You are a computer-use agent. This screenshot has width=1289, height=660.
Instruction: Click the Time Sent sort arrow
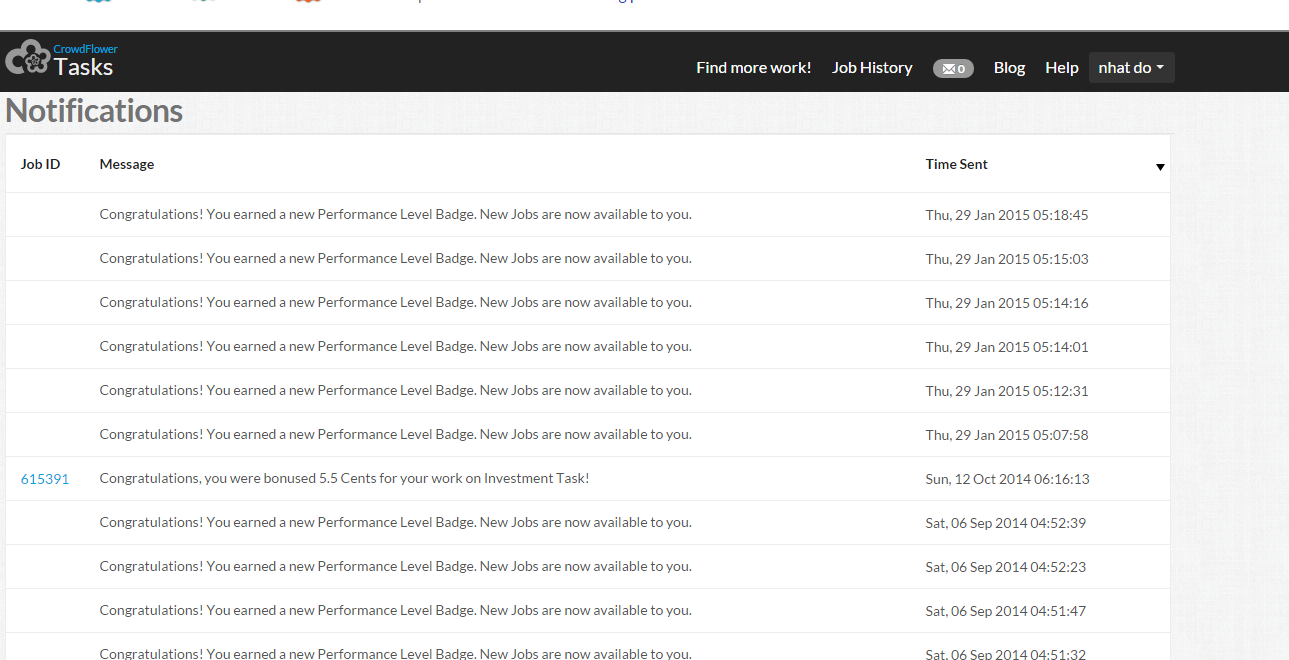coord(1160,167)
